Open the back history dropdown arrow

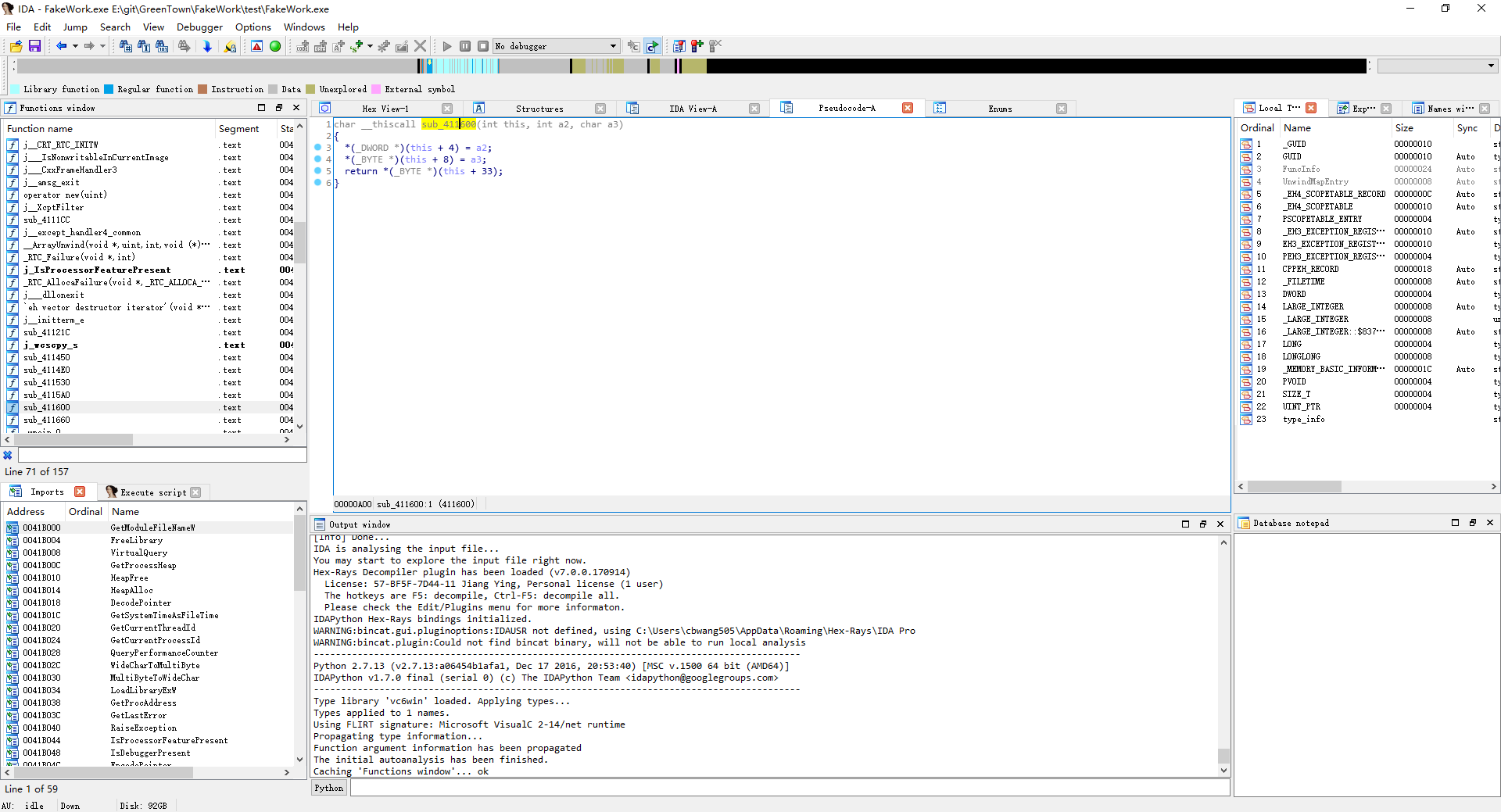click(x=75, y=46)
